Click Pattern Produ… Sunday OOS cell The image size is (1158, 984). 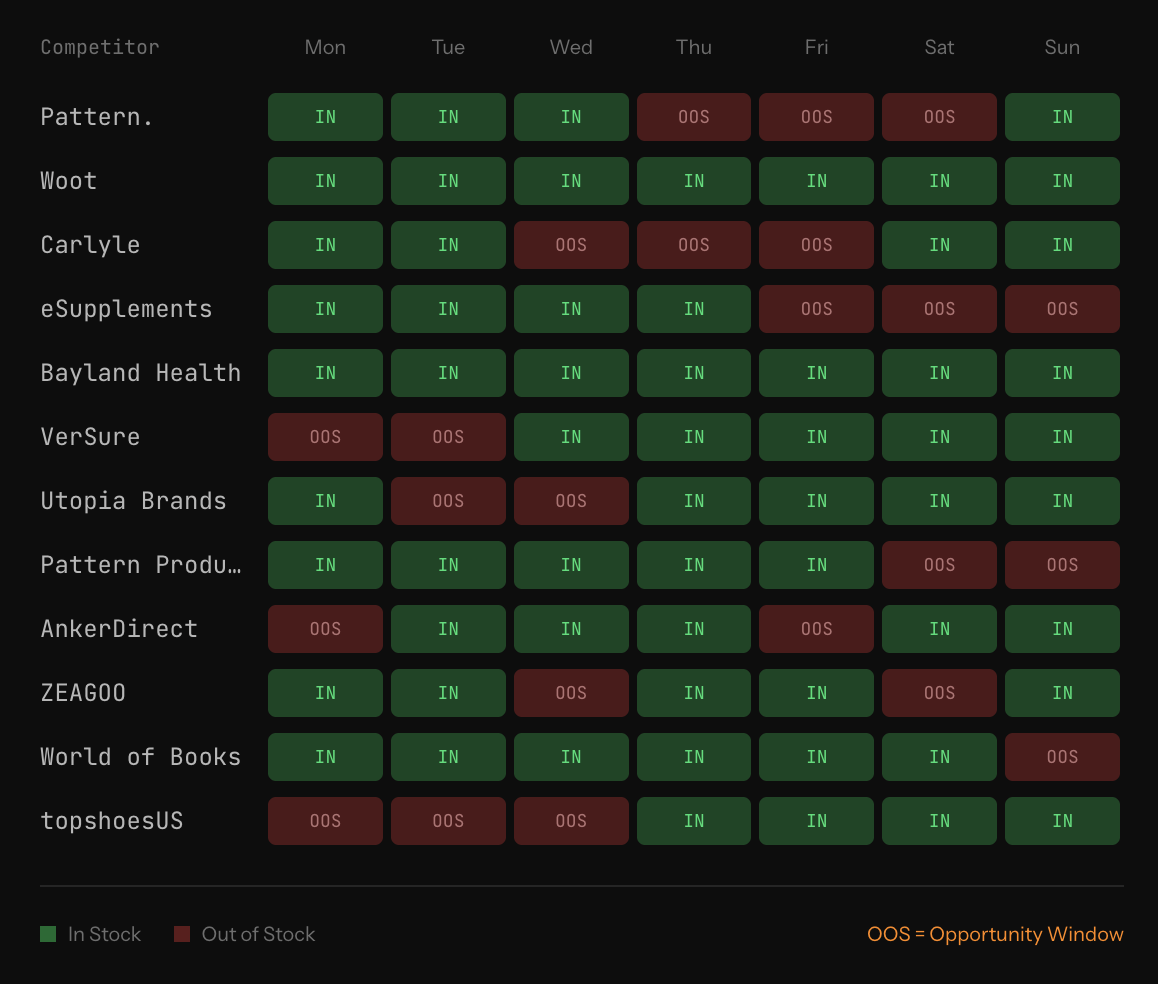coord(1062,565)
